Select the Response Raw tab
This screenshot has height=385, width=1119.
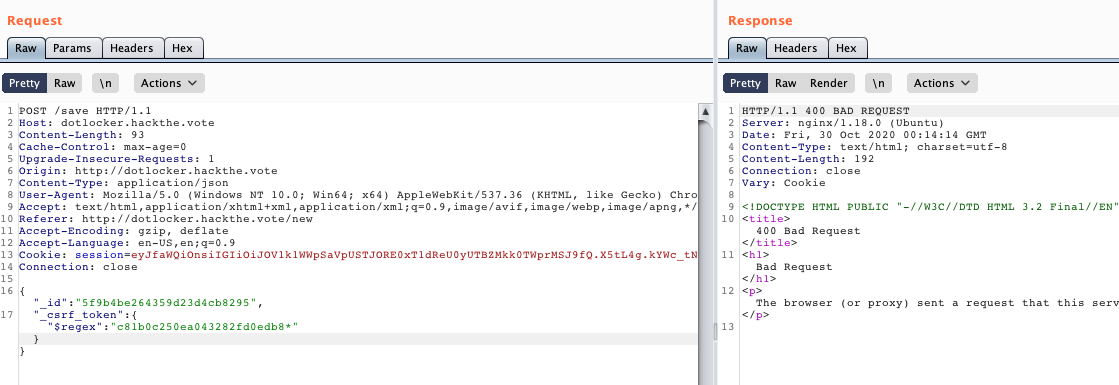746,48
